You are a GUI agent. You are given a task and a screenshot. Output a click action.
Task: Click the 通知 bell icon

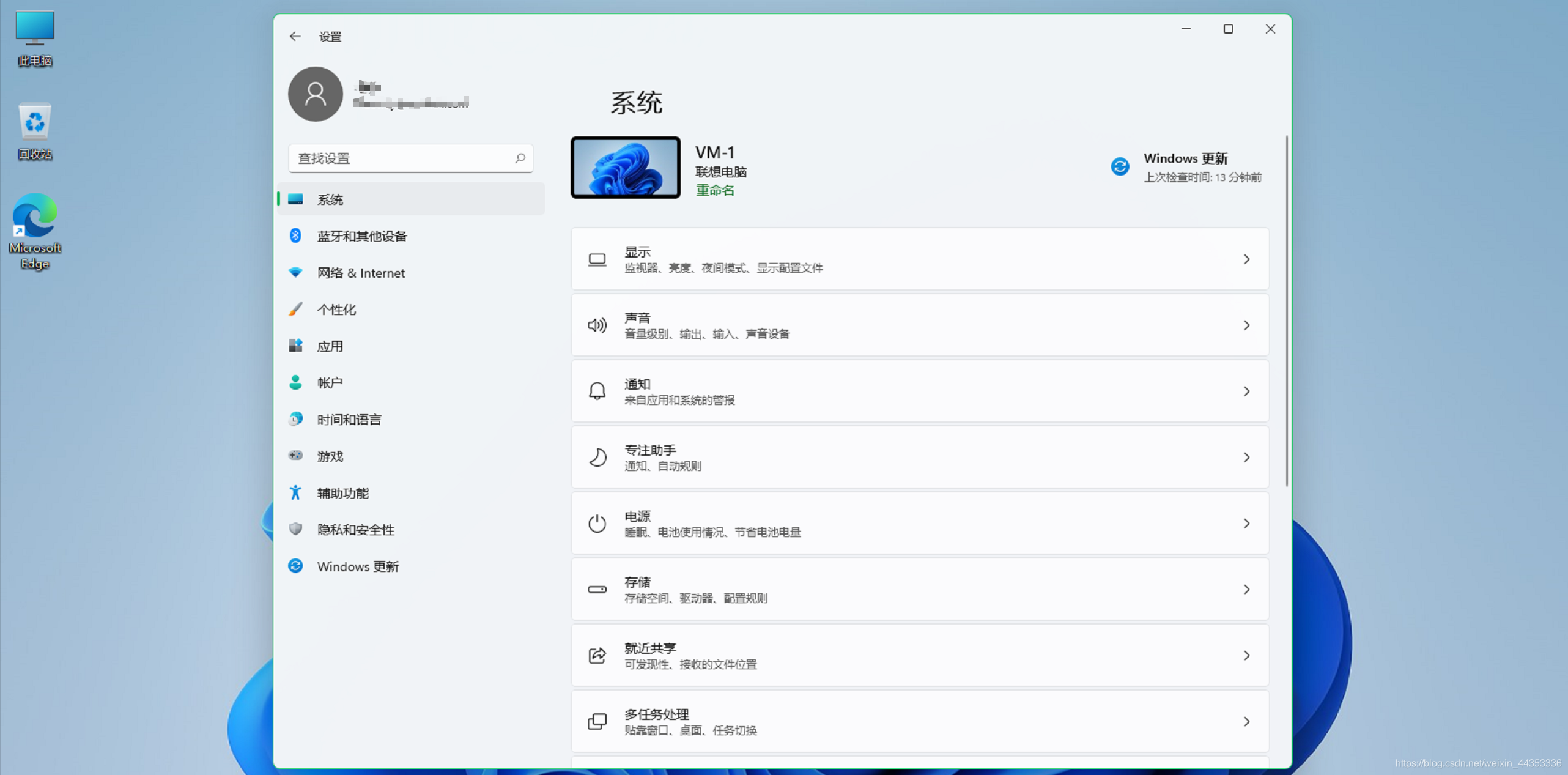coord(597,391)
